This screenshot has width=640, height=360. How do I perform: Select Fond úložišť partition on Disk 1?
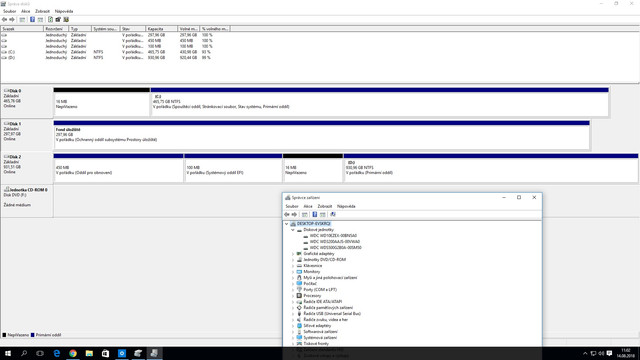[322, 135]
